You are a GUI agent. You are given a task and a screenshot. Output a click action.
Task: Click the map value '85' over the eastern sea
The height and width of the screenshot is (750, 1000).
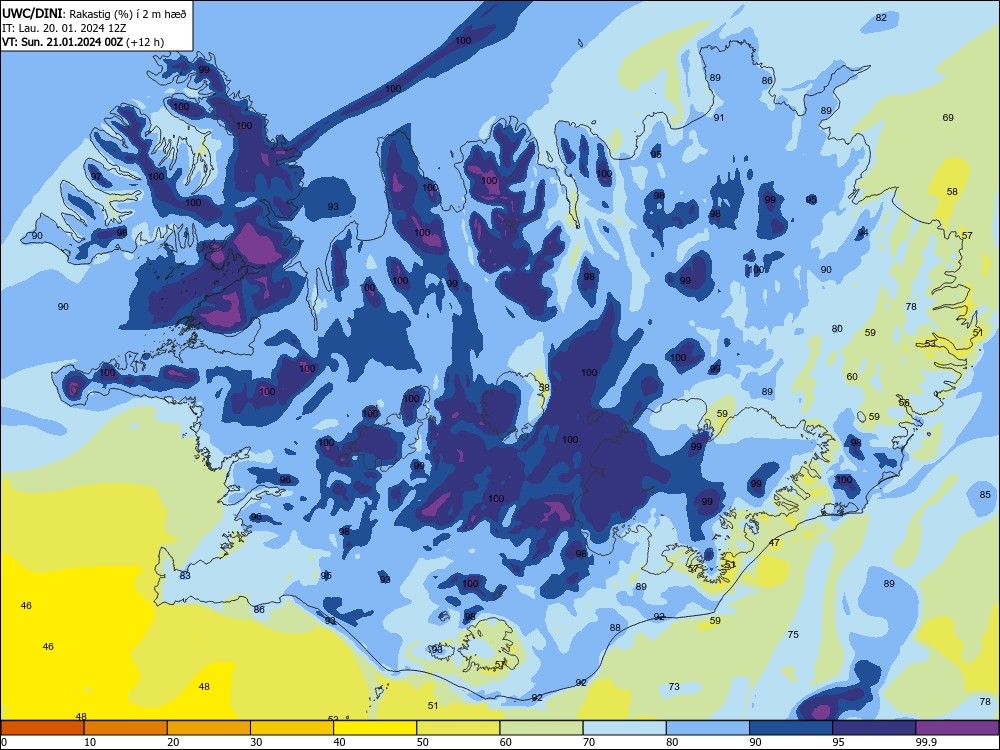(x=985, y=494)
